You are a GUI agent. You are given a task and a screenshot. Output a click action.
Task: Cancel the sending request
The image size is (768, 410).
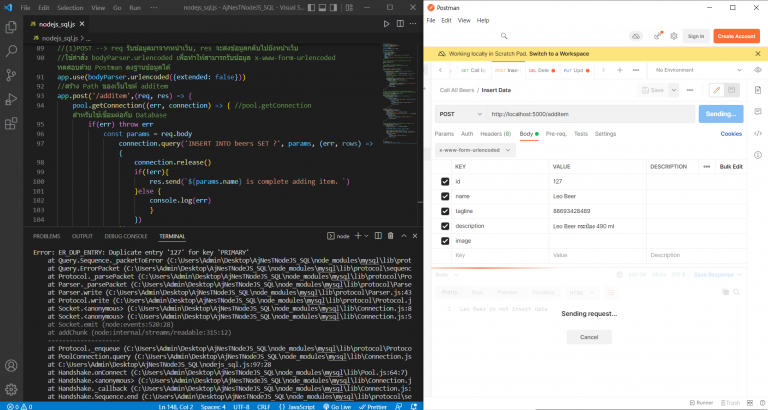589,337
